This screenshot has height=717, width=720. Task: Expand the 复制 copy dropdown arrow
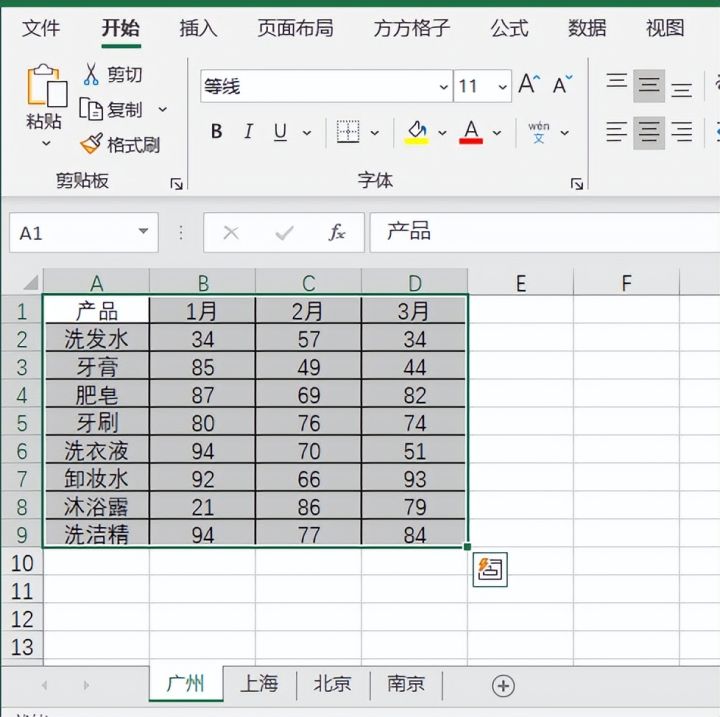pyautogui.click(x=163, y=110)
